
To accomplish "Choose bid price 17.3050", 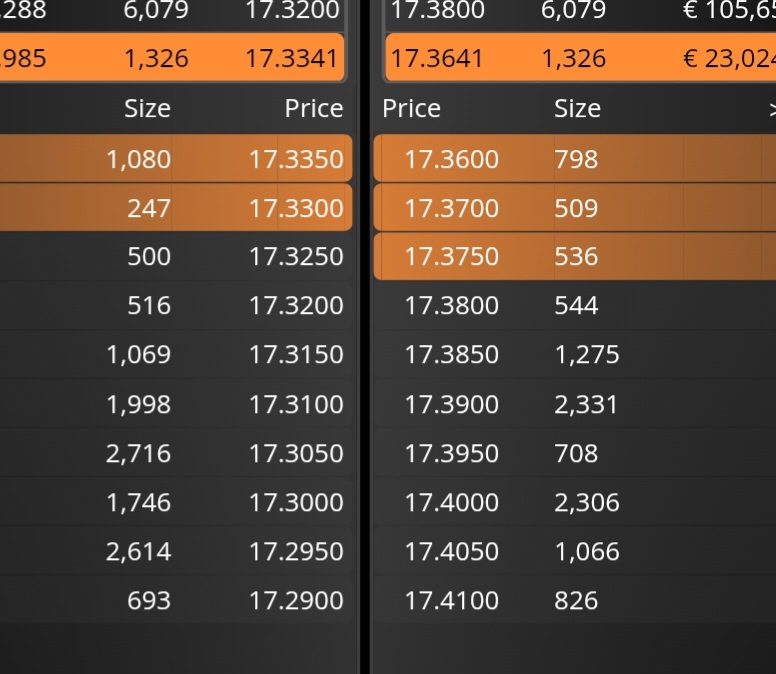I will 295,453.
